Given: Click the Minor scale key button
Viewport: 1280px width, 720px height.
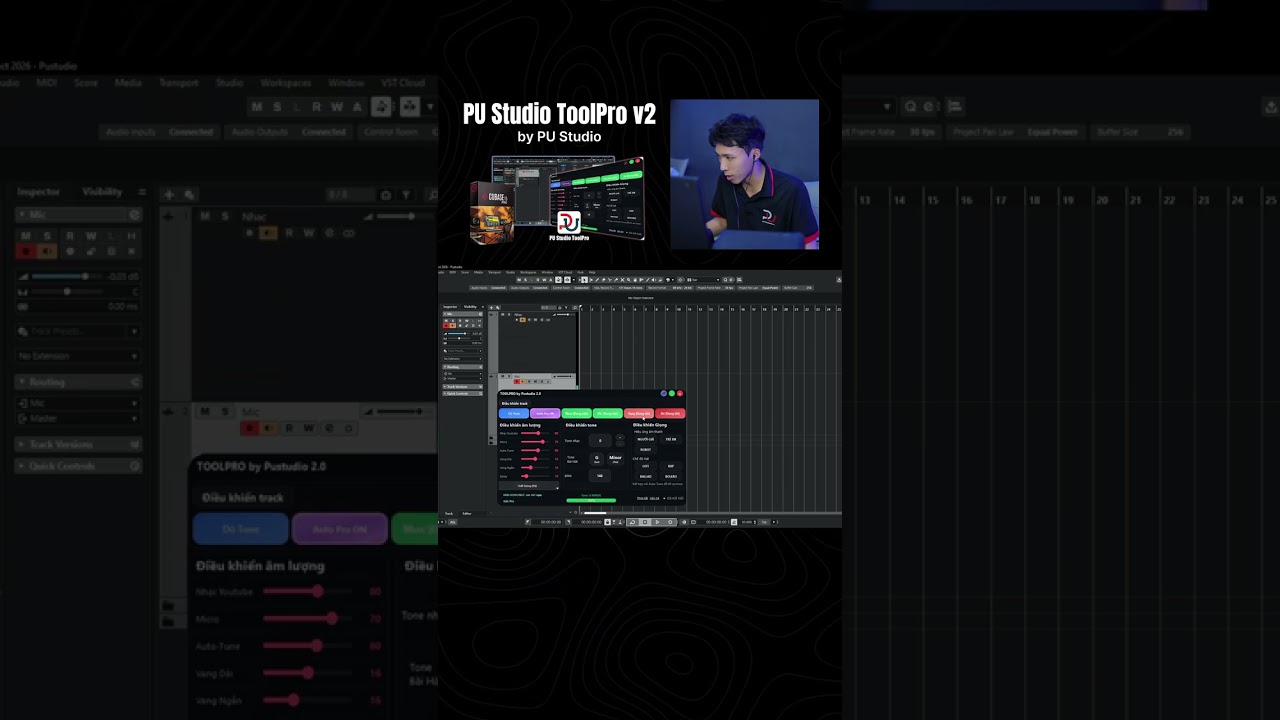Looking at the screenshot, I should [615, 459].
